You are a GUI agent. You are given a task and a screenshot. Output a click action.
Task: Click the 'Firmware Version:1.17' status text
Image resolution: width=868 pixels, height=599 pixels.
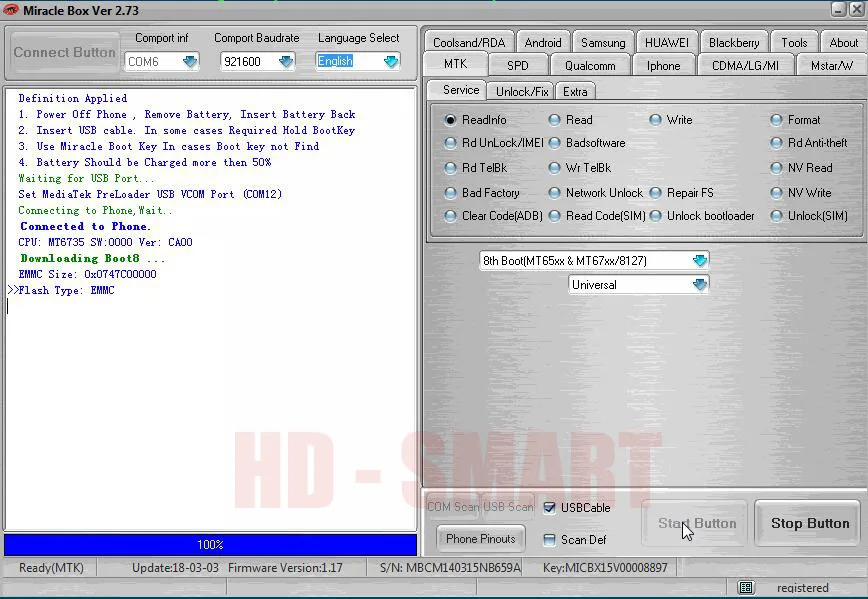pos(285,567)
